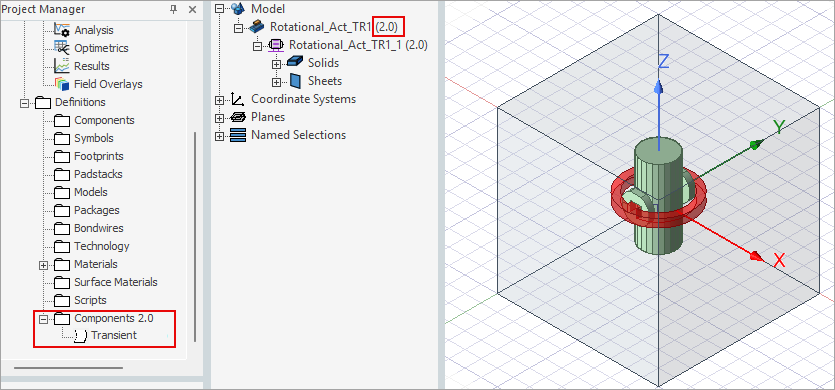Select the Optimetrics tree item label
The image size is (835, 390).
101,48
